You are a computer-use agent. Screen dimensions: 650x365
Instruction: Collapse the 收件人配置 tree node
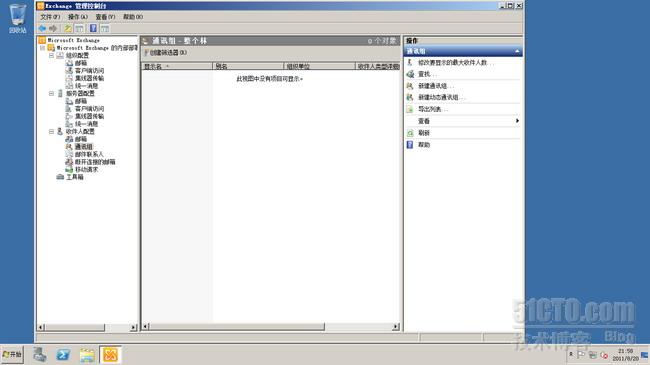coord(51,131)
